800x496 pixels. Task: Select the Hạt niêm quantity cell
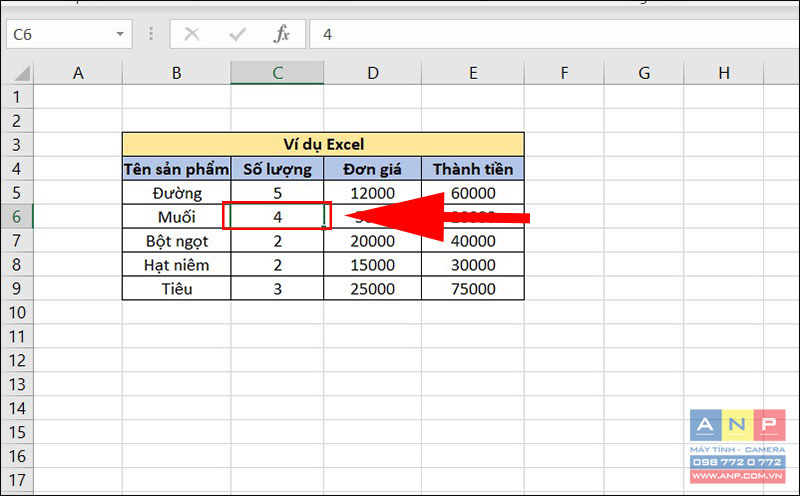277,264
